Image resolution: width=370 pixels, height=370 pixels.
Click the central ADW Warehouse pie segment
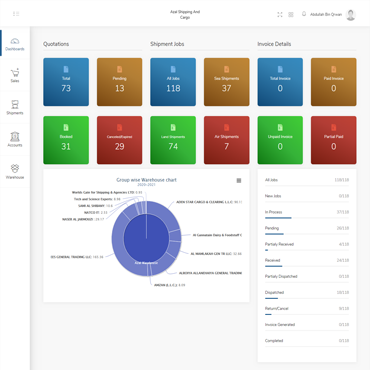click(x=146, y=239)
